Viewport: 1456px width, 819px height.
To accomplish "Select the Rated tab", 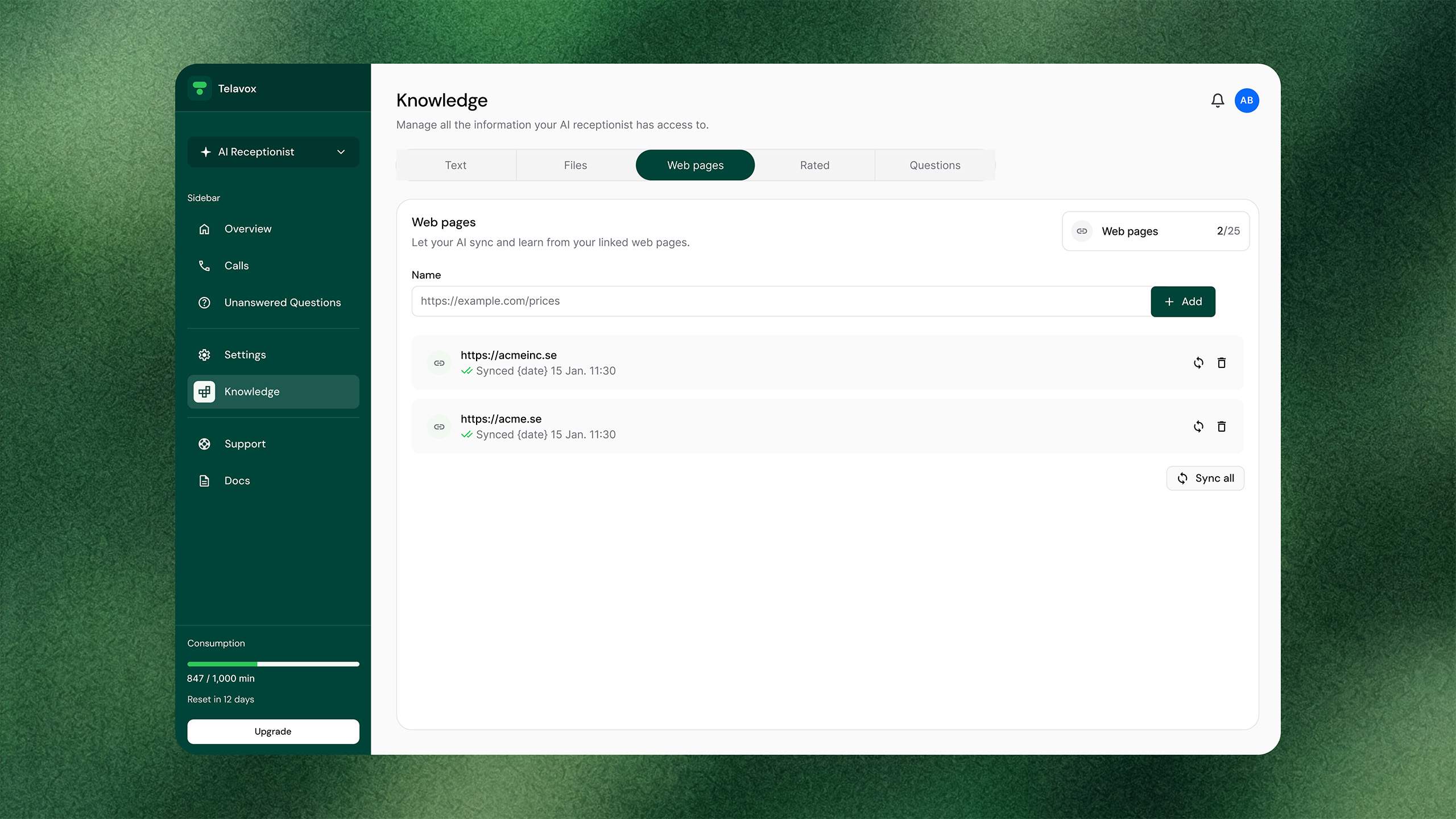I will point(814,166).
